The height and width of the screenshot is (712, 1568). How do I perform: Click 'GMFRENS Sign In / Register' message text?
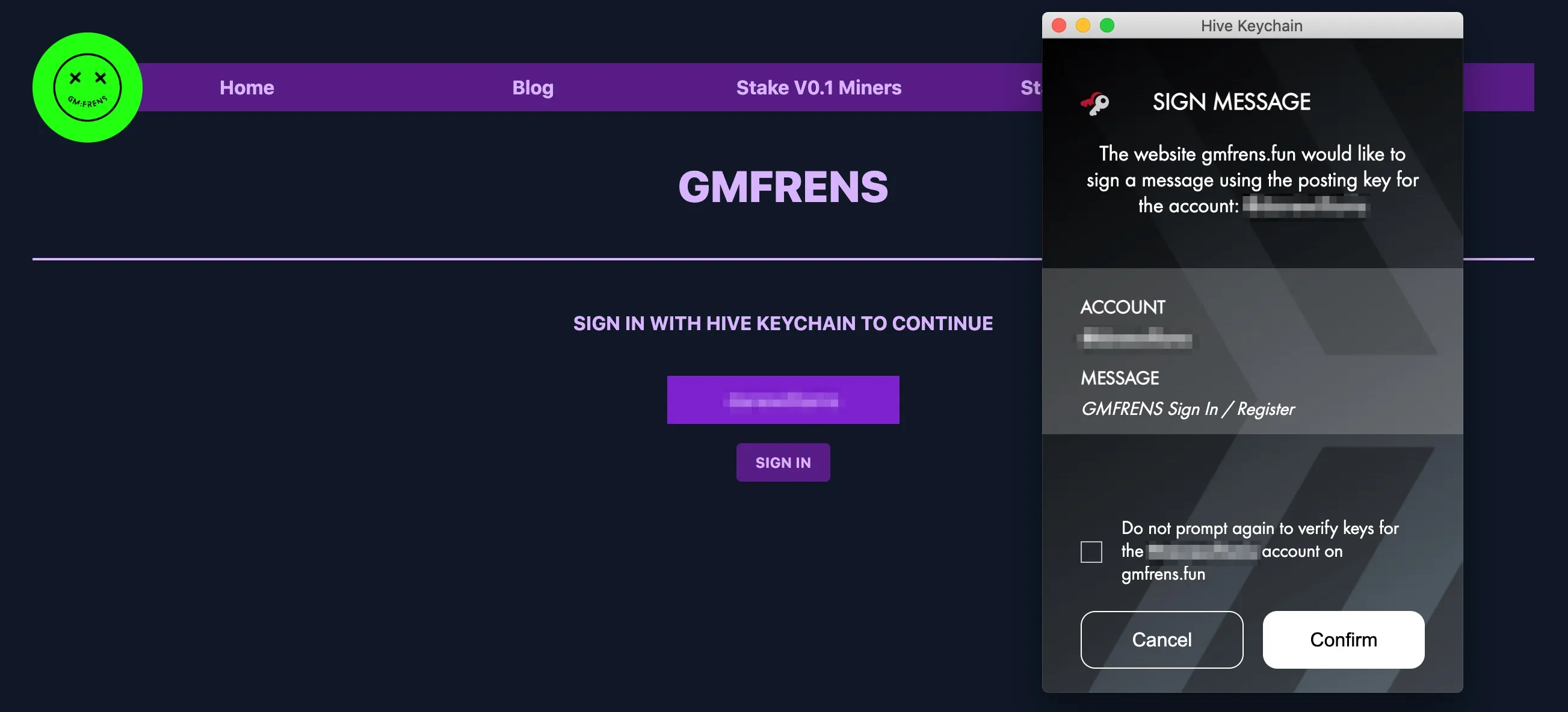click(x=1188, y=409)
